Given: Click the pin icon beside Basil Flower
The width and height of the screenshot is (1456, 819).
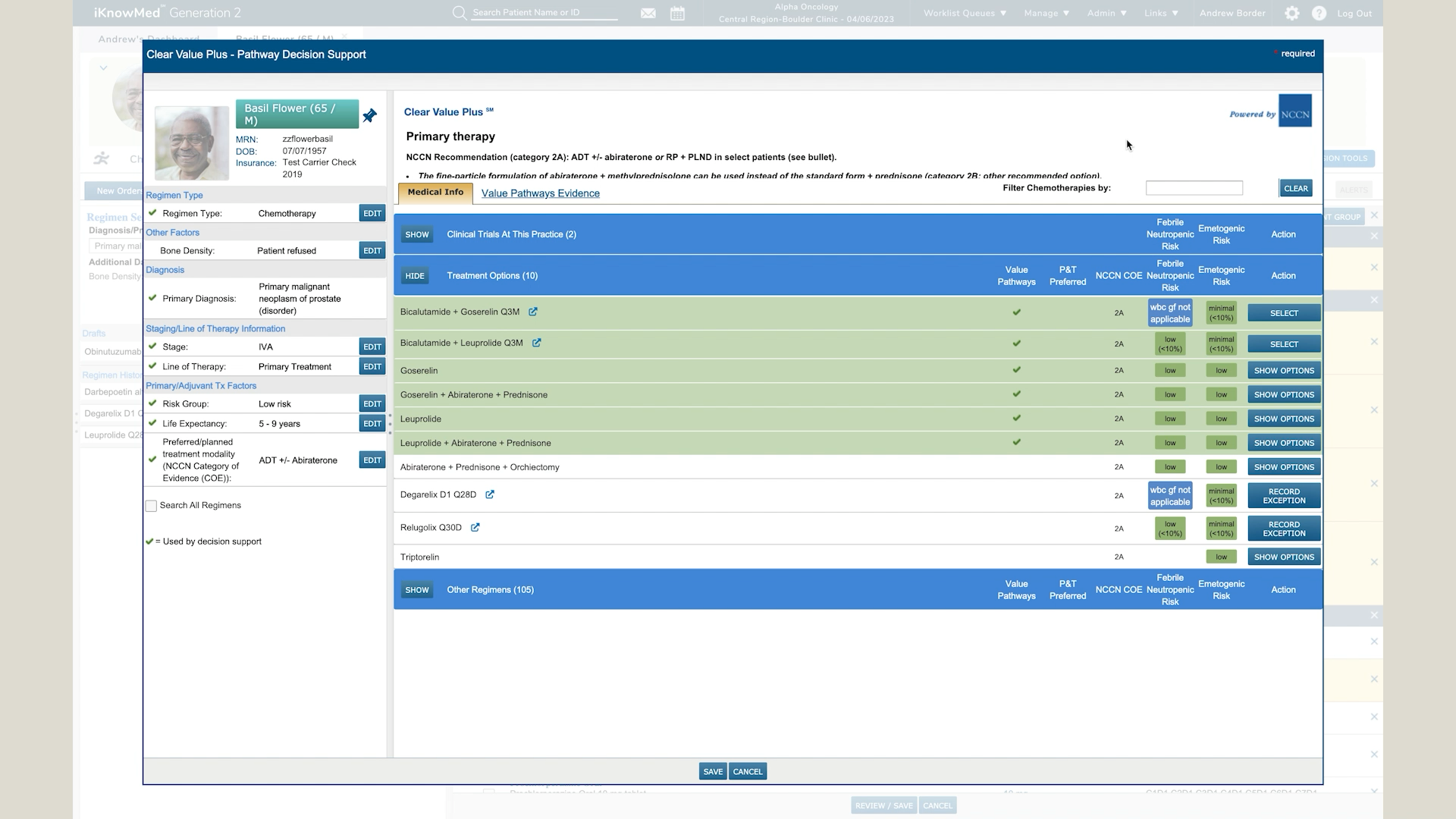Looking at the screenshot, I should pyautogui.click(x=369, y=115).
